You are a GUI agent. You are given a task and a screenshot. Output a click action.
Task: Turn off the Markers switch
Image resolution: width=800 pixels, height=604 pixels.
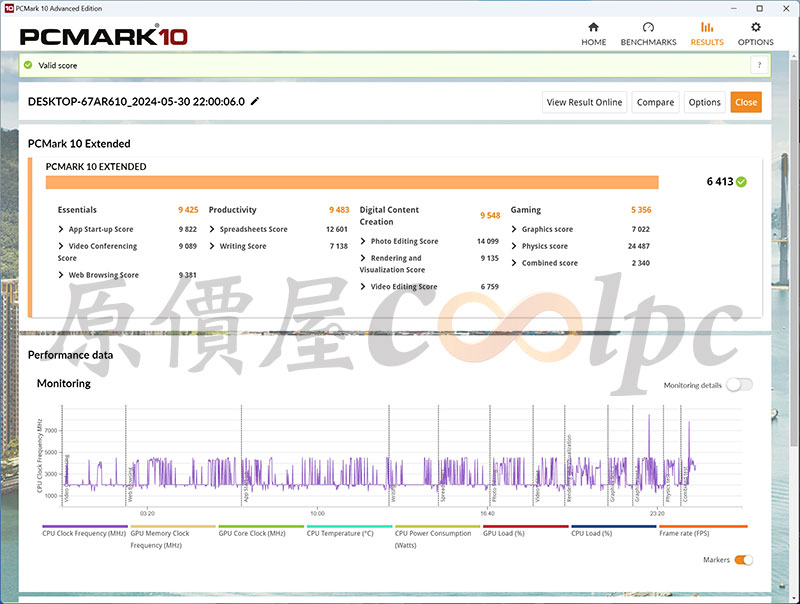click(x=743, y=560)
